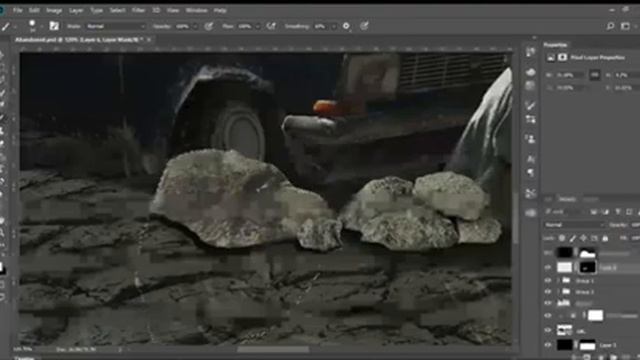This screenshot has height=360, width=640.
Task: Select the Layer 6 mask thumbnail
Action: 587,267
